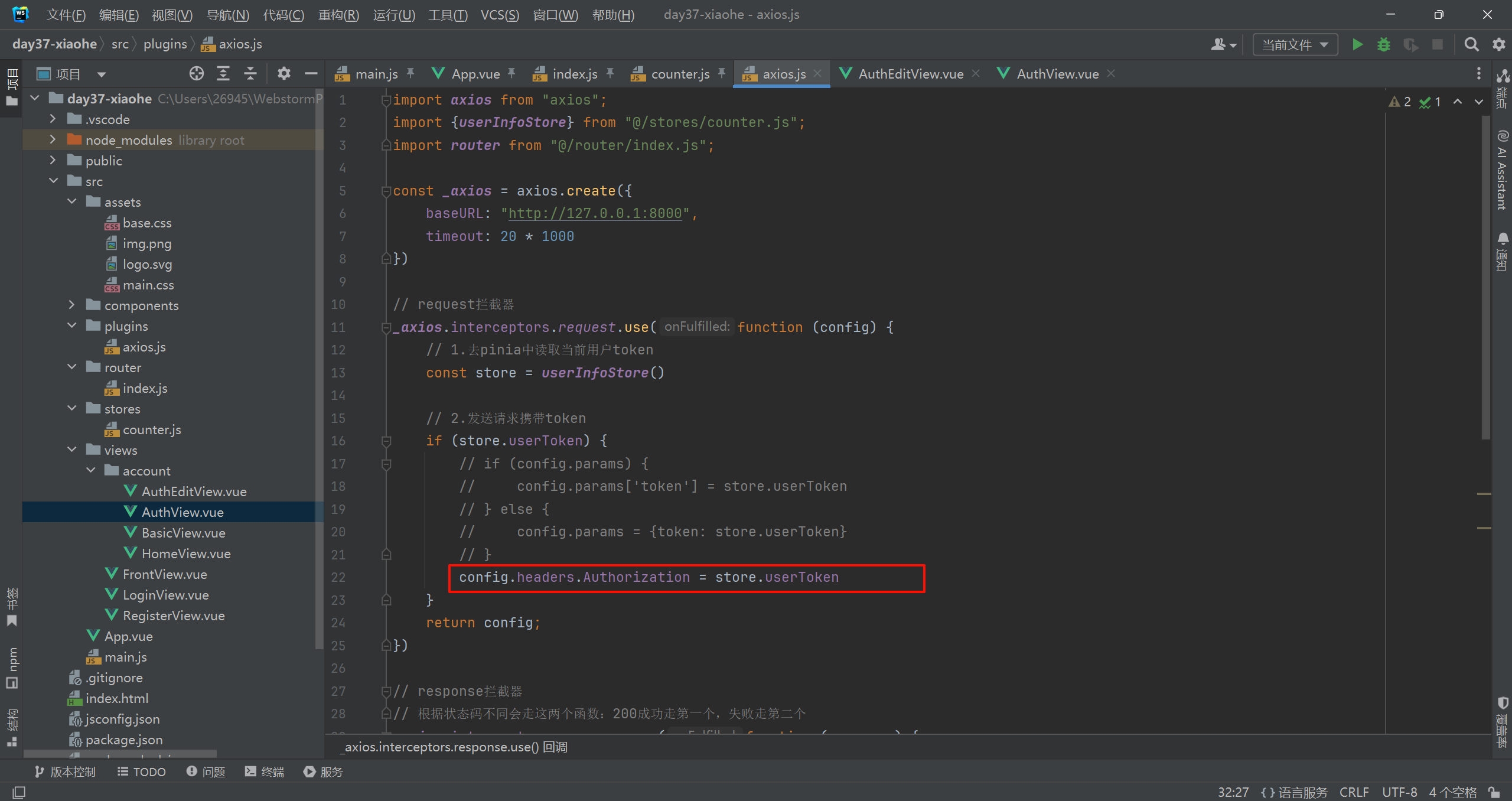Open Search Everywhere magnifier icon

pyautogui.click(x=1471, y=45)
